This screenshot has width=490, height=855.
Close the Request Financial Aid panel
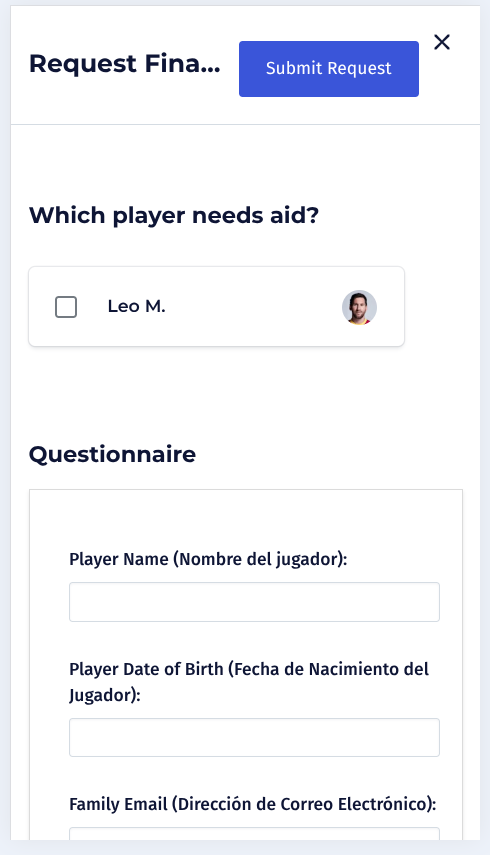(441, 42)
